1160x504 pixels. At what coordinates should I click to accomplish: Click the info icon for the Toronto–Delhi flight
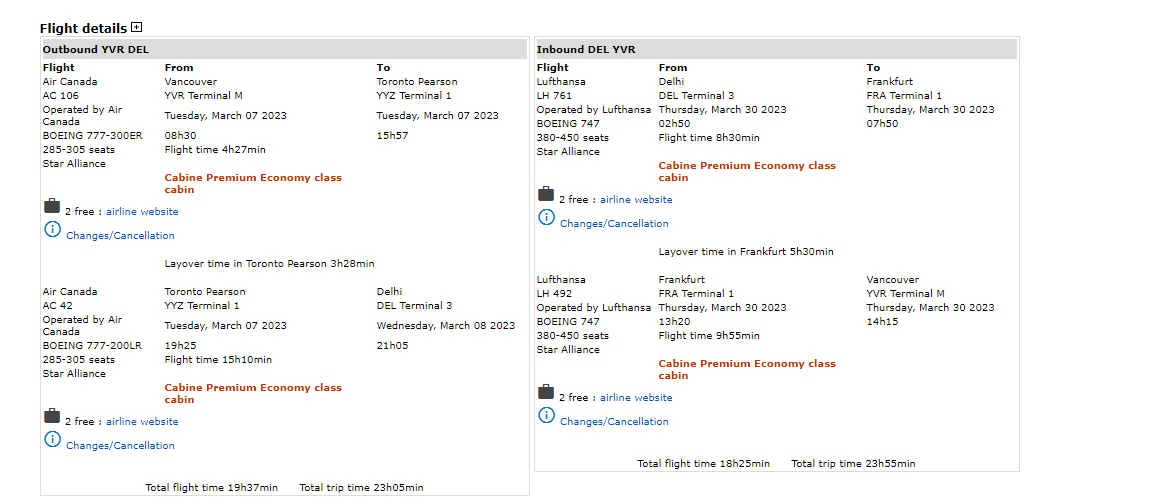click(52, 440)
